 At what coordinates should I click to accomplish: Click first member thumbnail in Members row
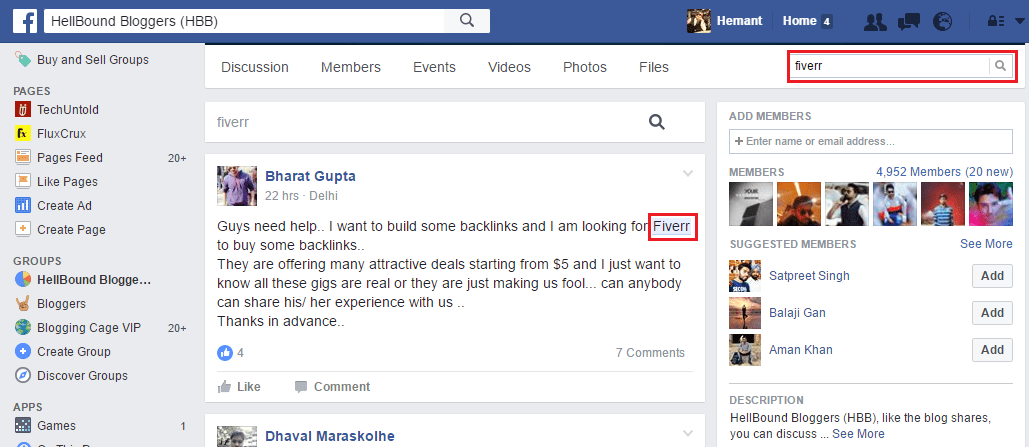click(x=750, y=203)
